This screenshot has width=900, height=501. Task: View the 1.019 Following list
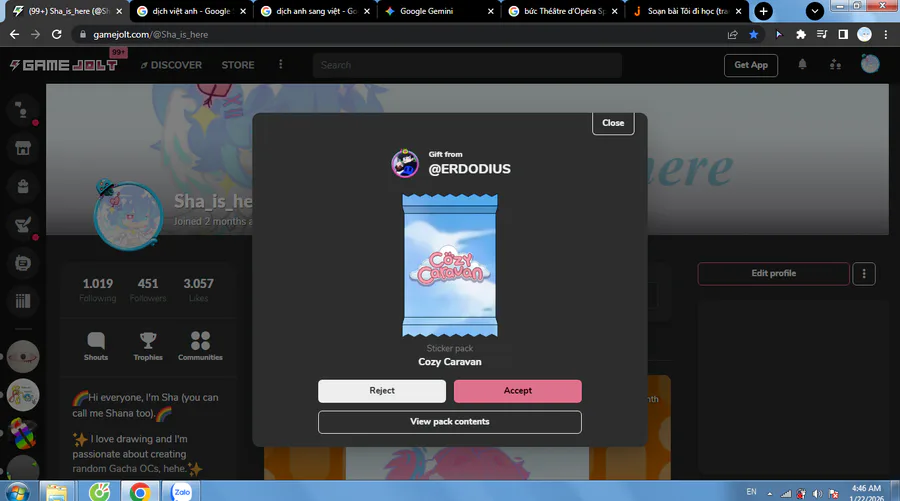click(98, 290)
